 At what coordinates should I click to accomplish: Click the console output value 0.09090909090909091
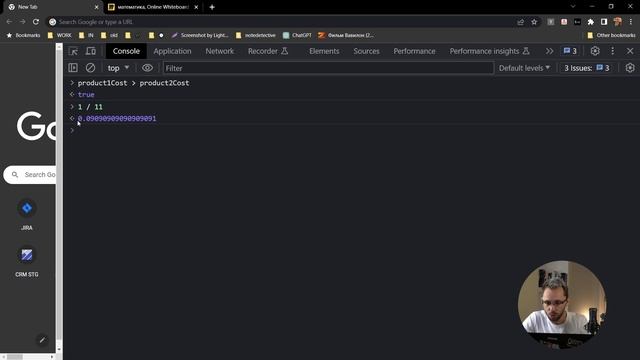click(x=117, y=118)
